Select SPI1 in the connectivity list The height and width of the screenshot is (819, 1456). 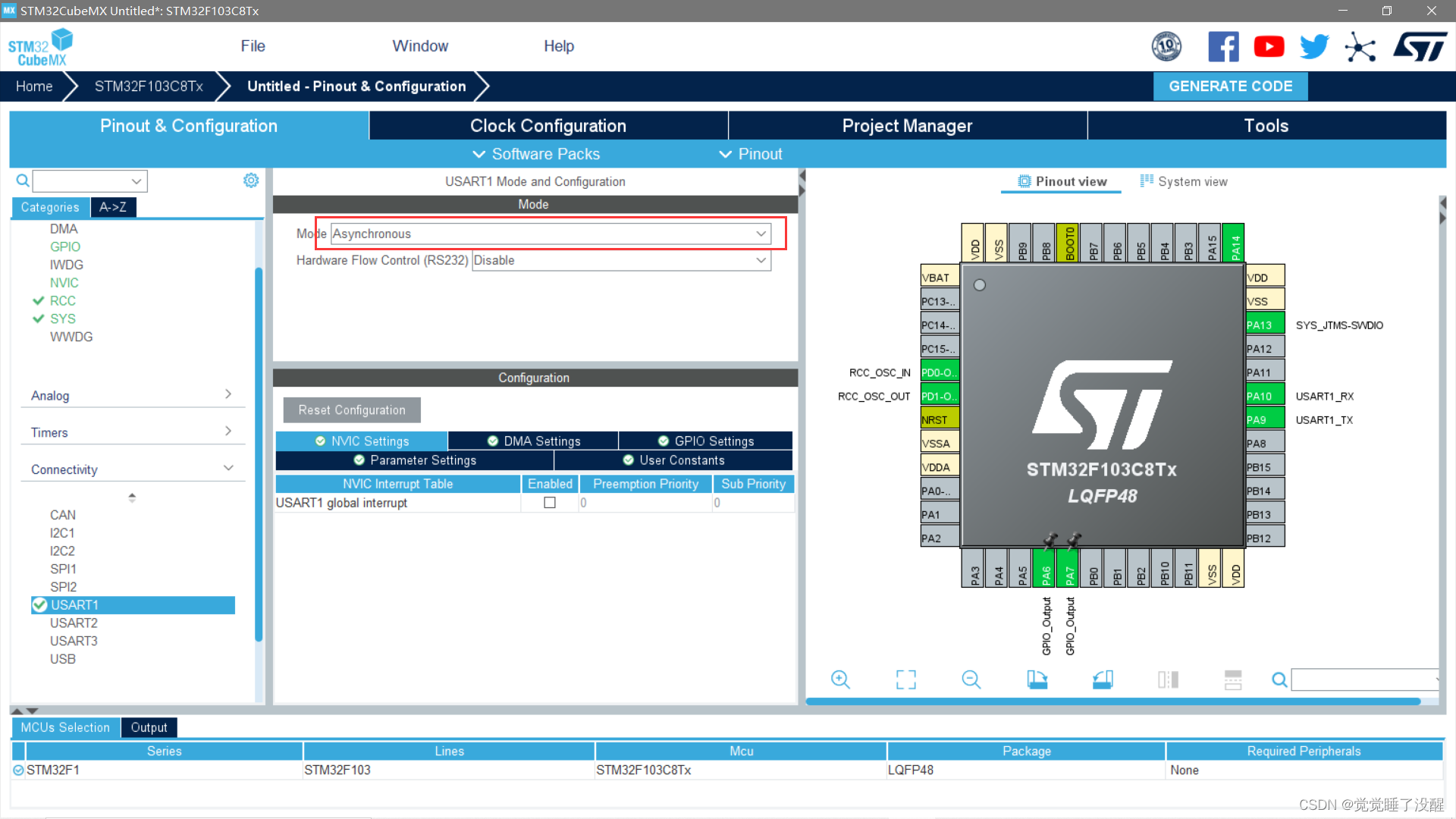pos(63,570)
